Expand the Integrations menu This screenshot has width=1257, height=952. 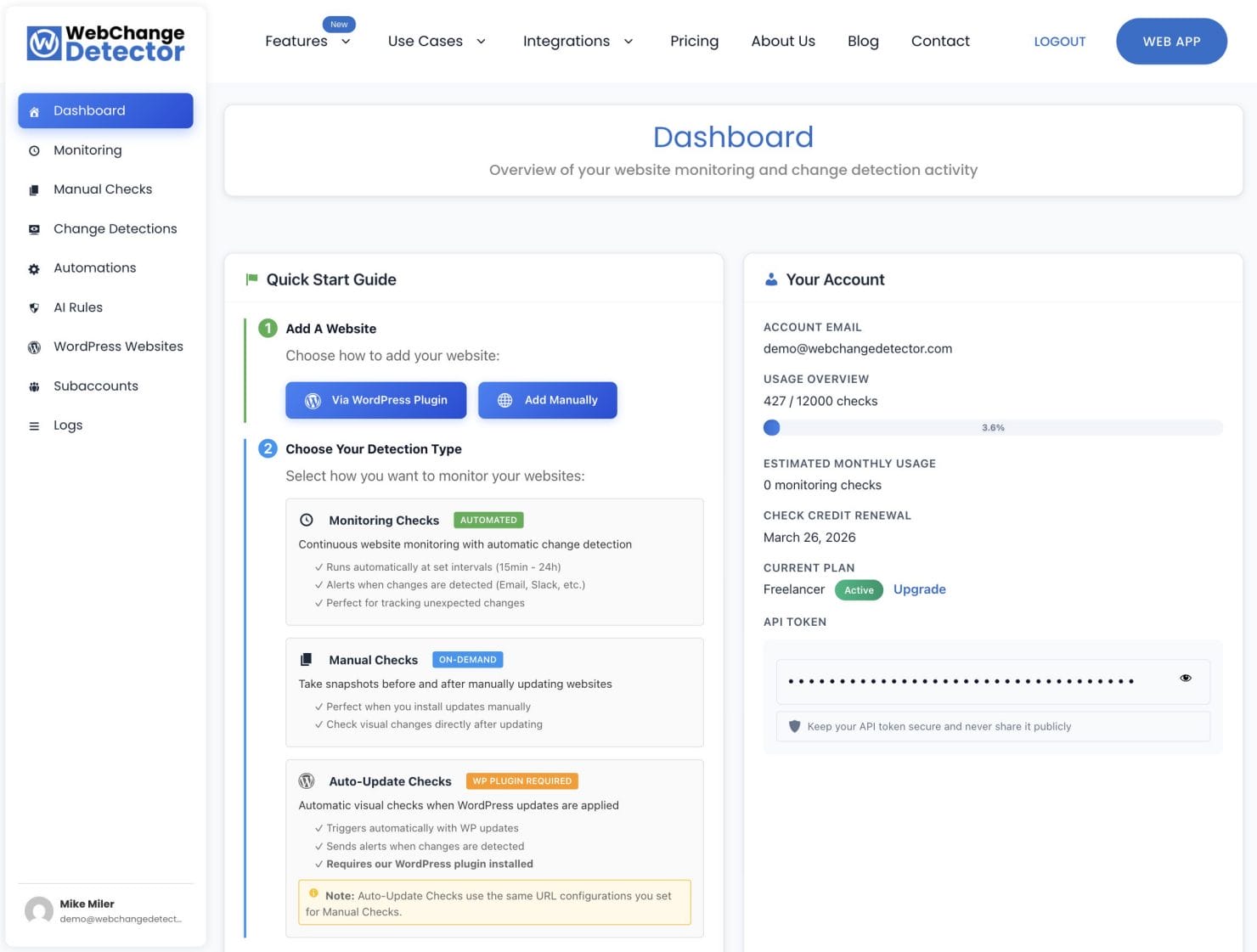pyautogui.click(x=578, y=41)
